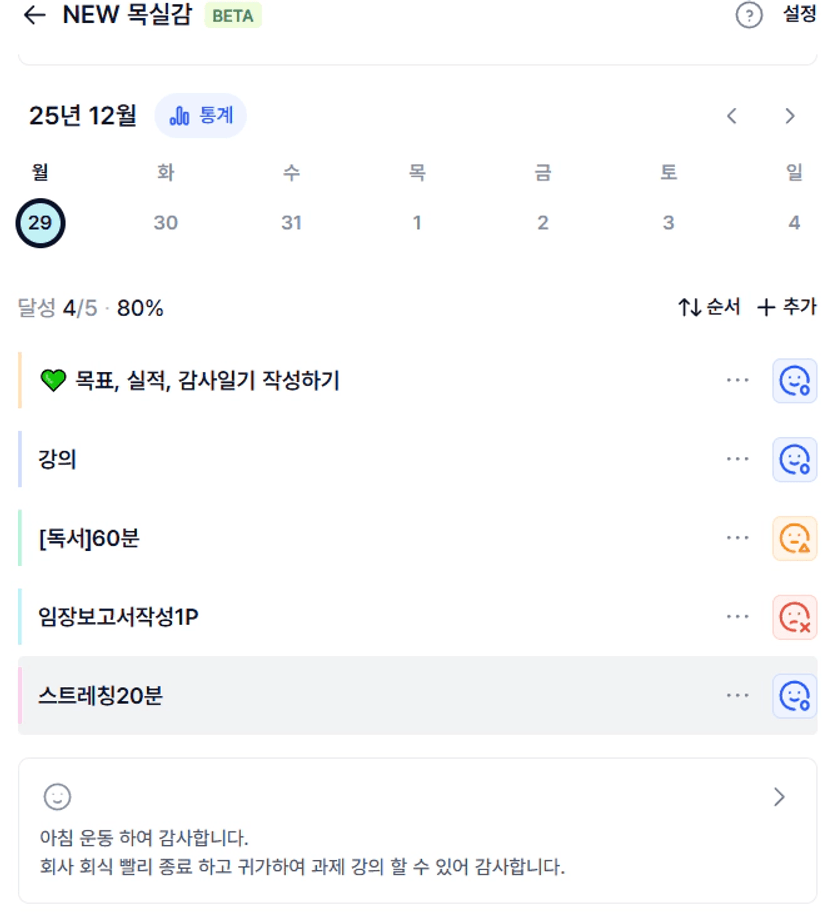Open 설정 settings
This screenshot has height=912, width=827.
tap(799, 16)
